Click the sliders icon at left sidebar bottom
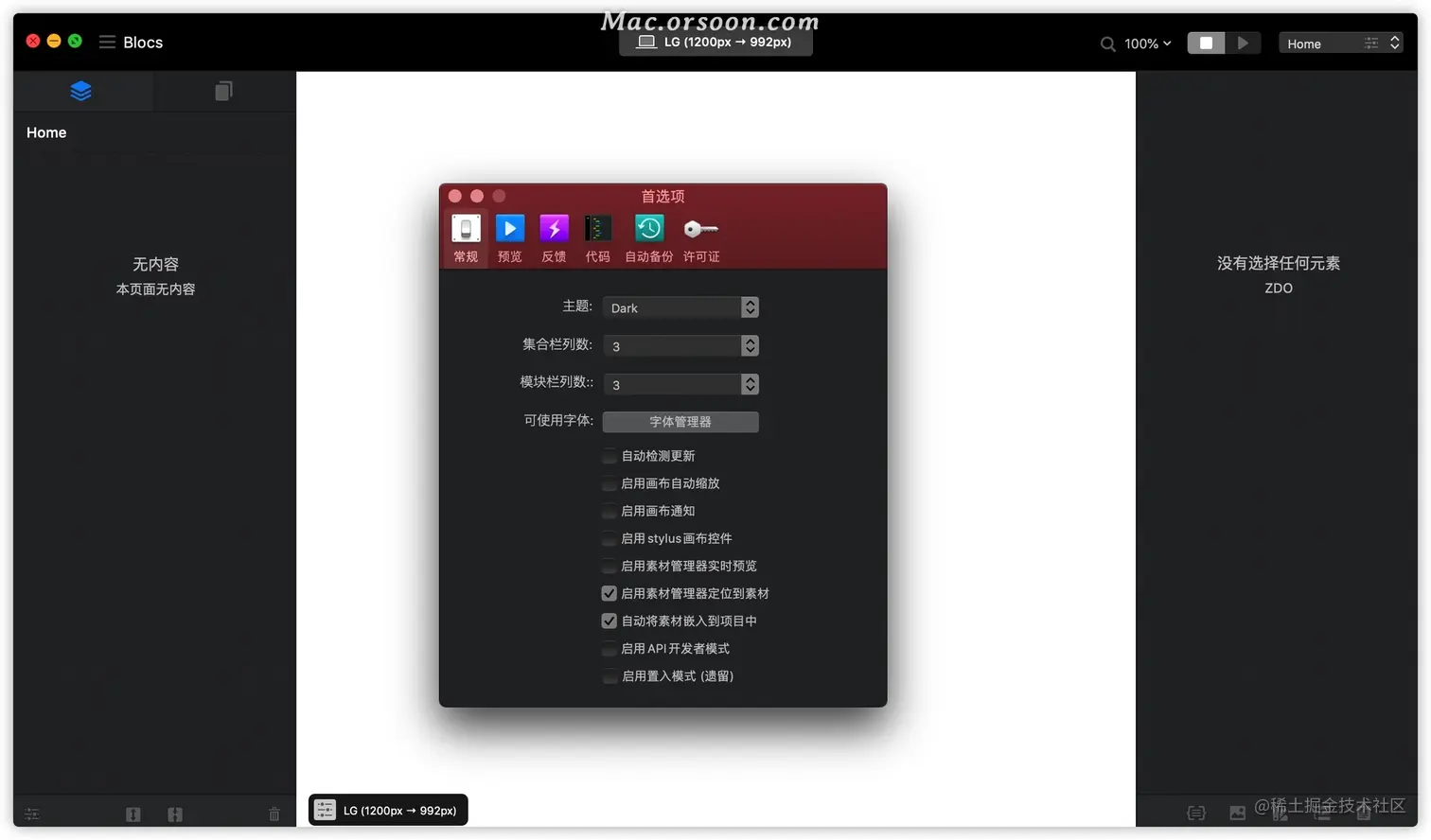 pos(32,814)
